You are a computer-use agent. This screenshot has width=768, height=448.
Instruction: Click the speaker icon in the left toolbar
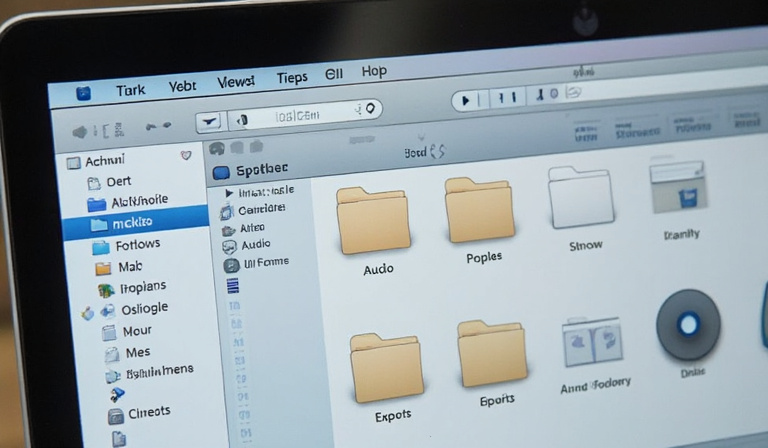click(x=80, y=132)
